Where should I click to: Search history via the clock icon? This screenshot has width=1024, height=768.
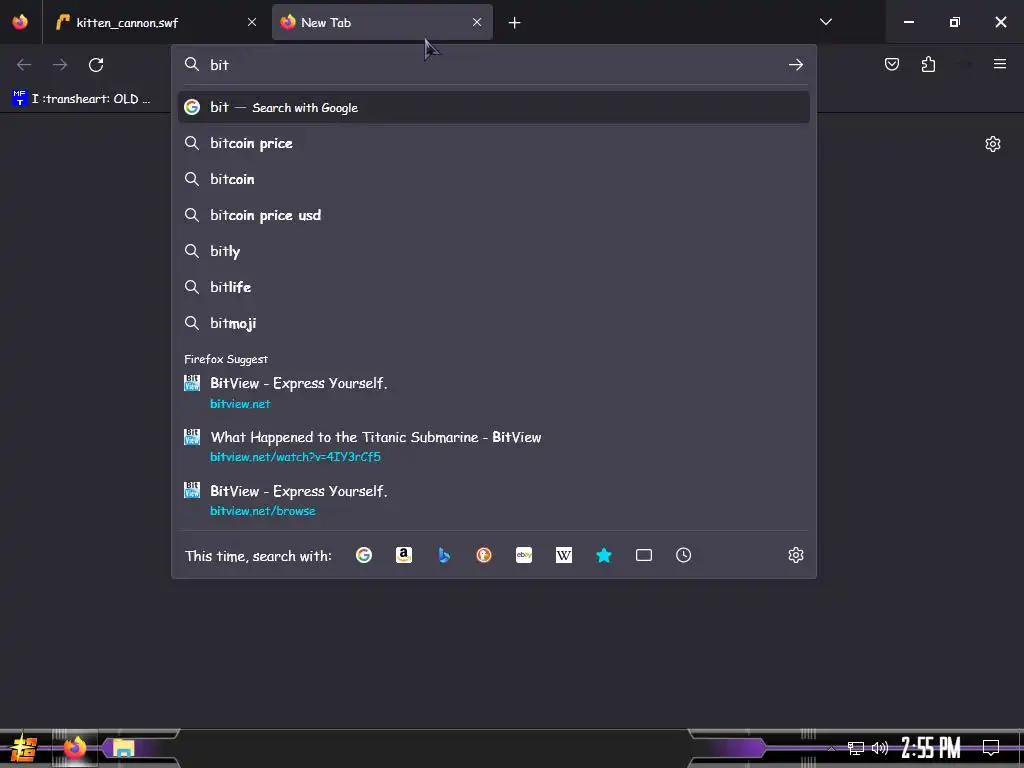[x=684, y=555]
